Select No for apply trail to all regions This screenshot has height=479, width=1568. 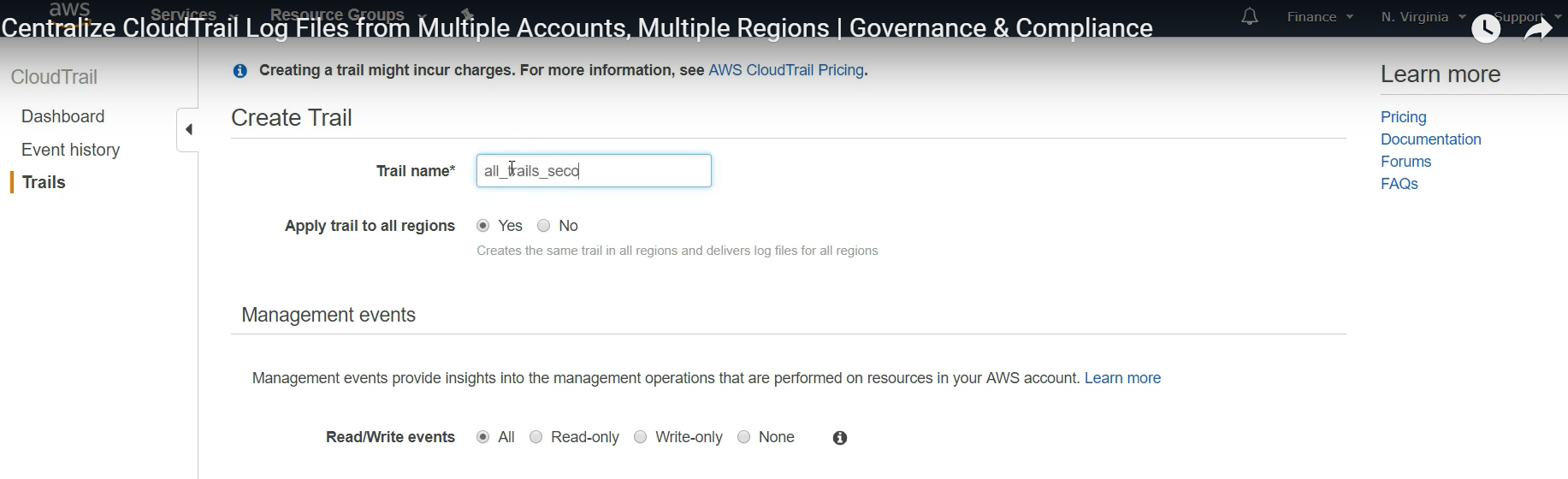pos(544,226)
